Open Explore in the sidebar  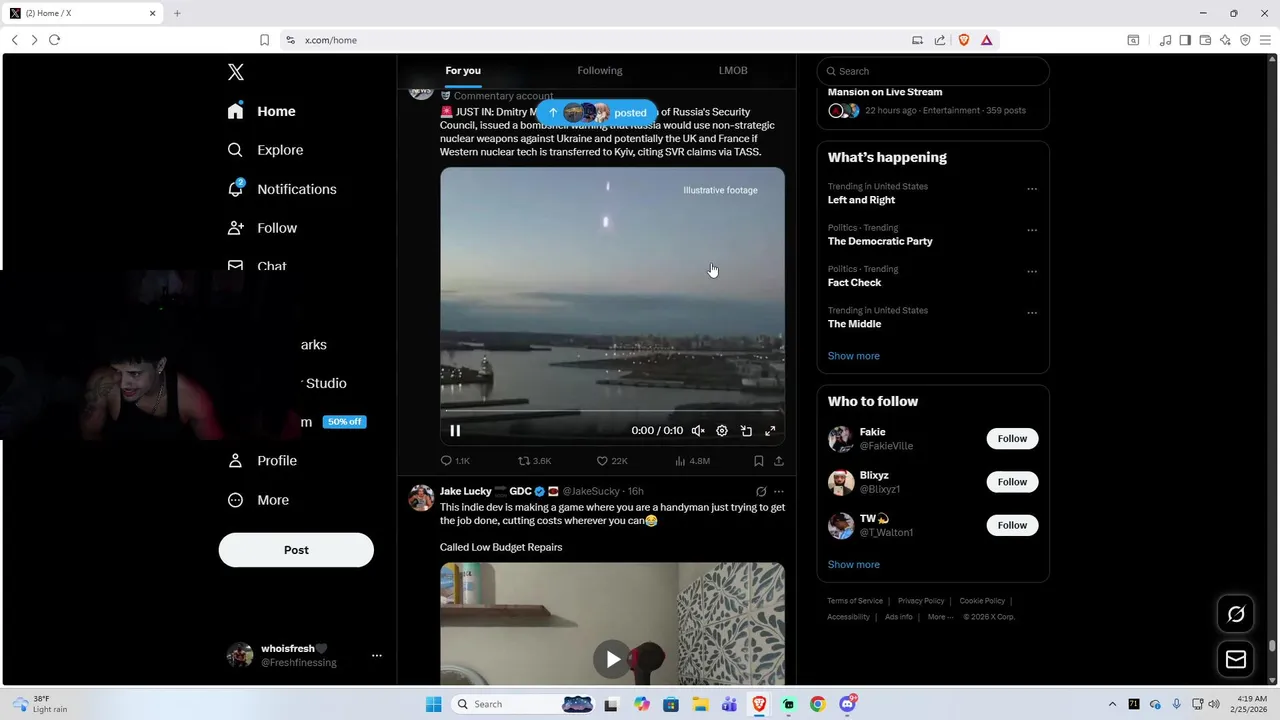click(x=265, y=150)
